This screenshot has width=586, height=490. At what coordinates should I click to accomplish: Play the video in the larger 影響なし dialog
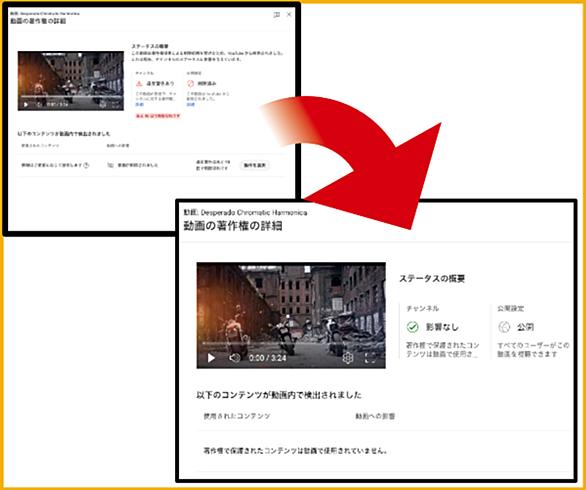[x=211, y=358]
